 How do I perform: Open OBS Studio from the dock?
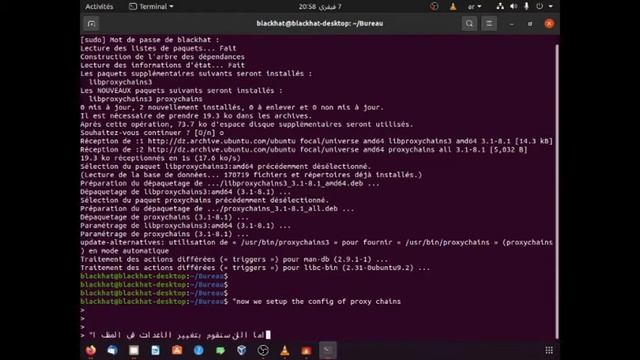click(263, 350)
